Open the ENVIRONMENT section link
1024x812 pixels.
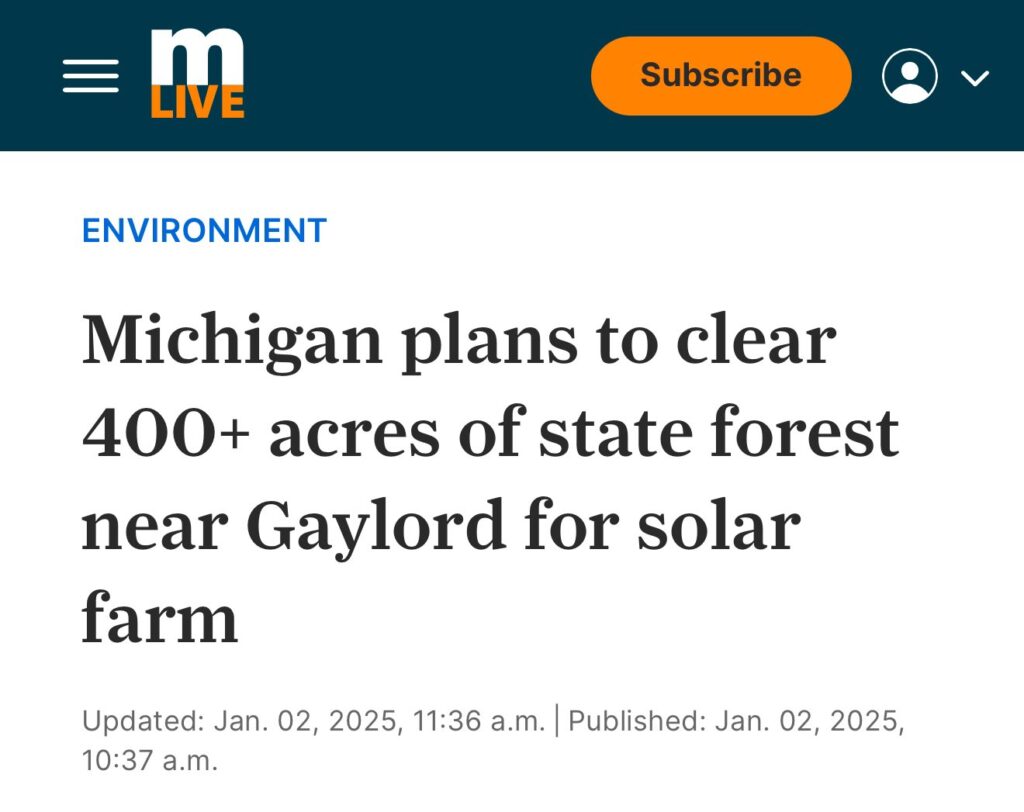tap(204, 231)
